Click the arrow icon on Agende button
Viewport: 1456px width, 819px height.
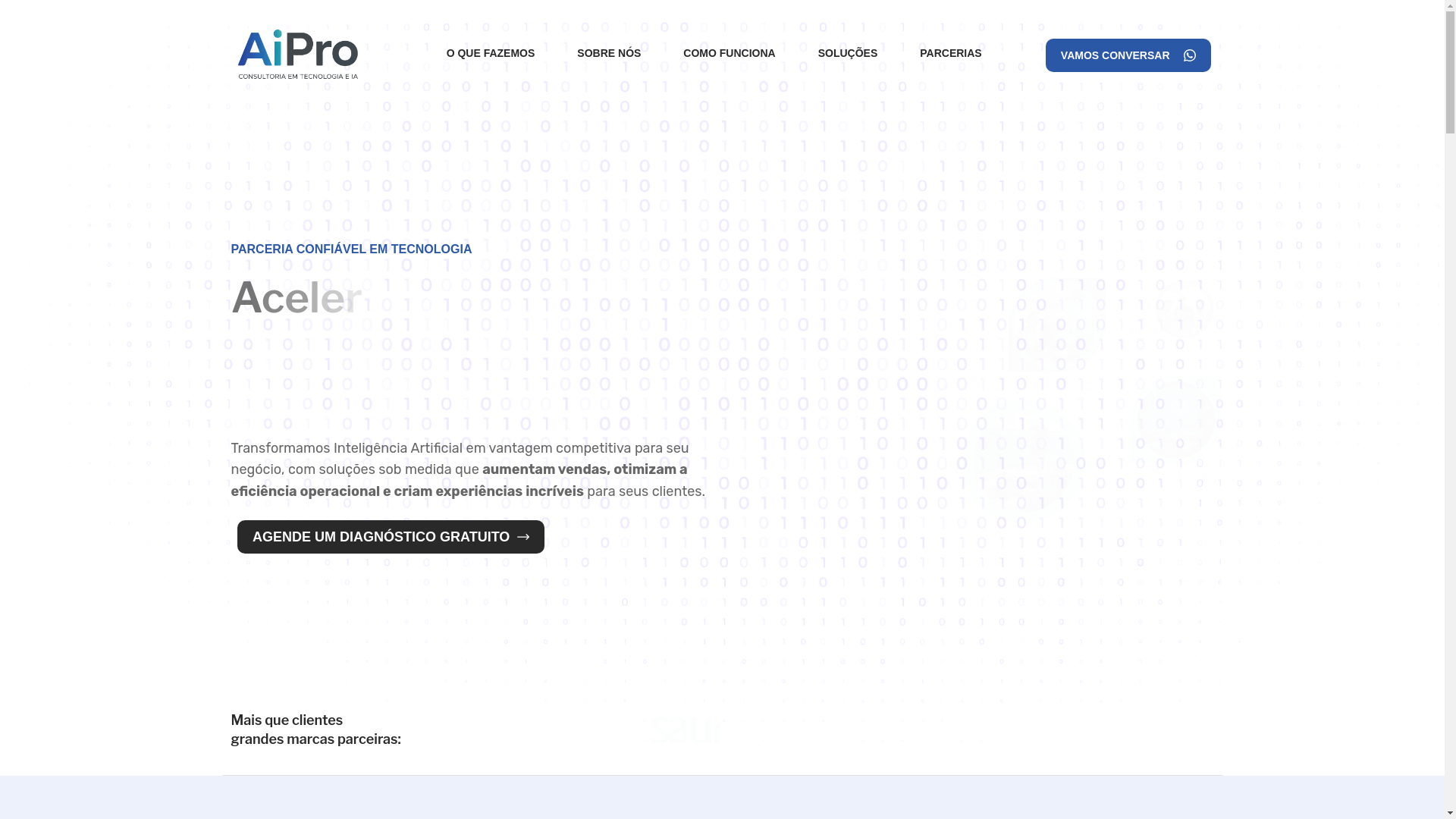click(x=523, y=537)
